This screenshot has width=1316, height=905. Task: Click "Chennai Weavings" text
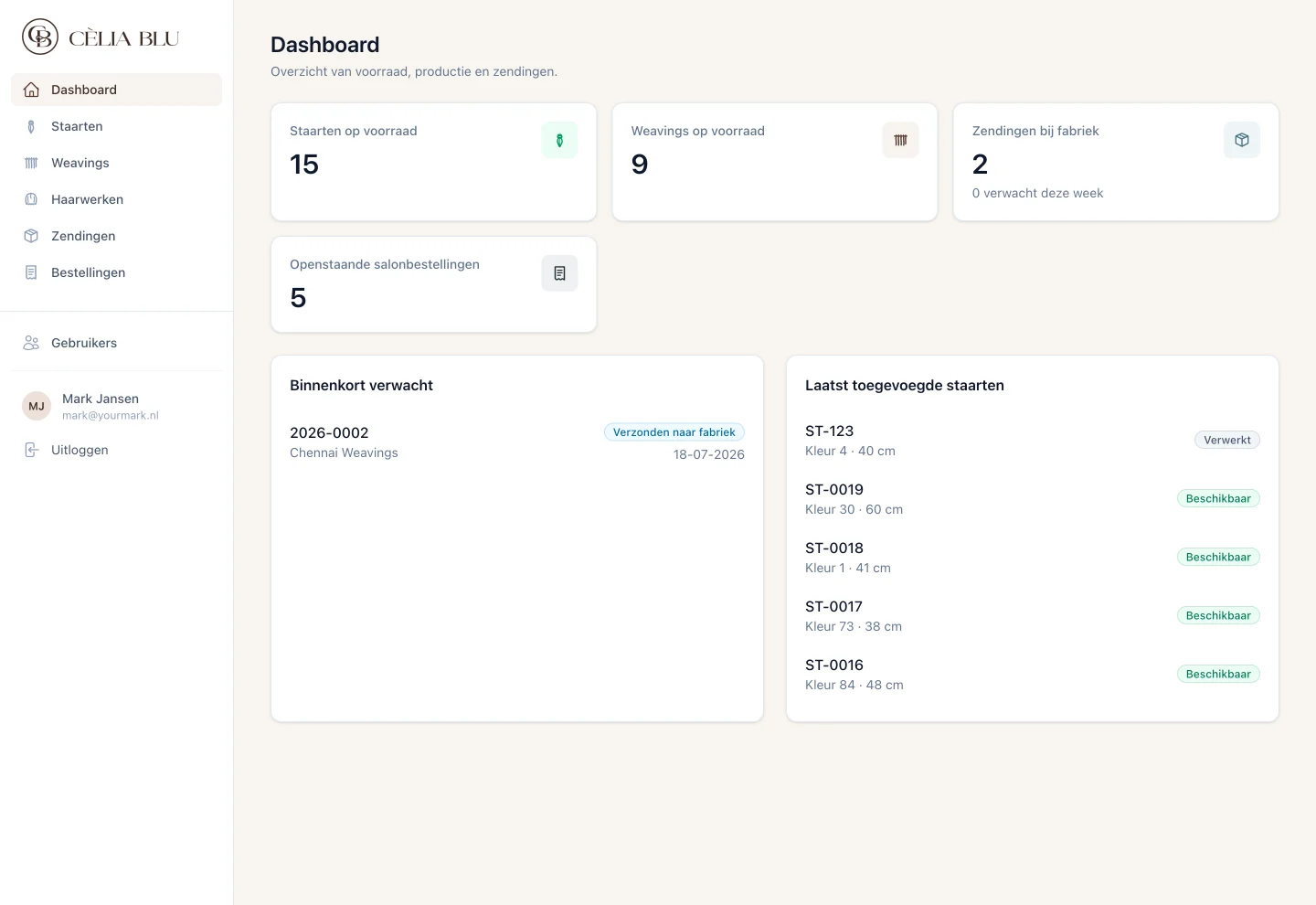344,452
